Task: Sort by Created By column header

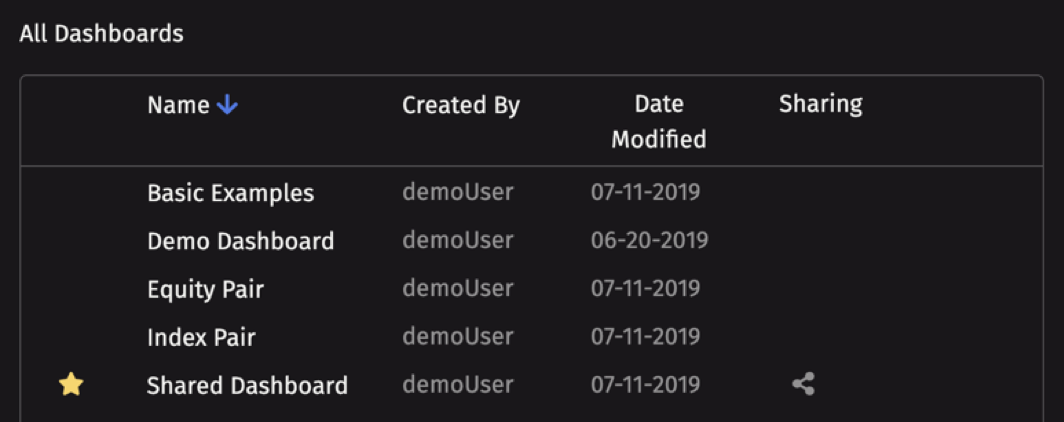Action: [x=461, y=105]
